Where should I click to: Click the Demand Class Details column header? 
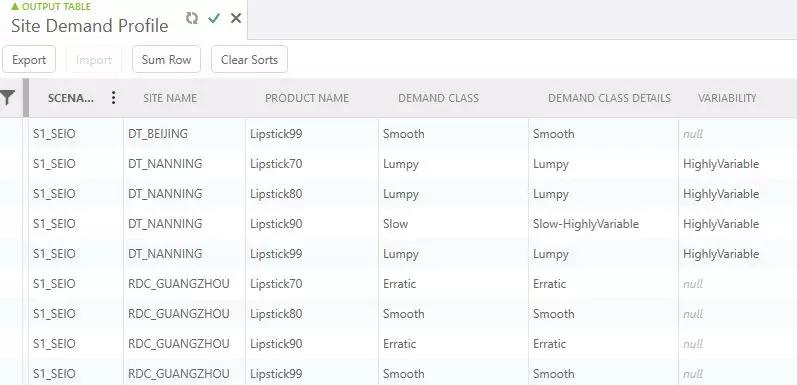tap(609, 98)
